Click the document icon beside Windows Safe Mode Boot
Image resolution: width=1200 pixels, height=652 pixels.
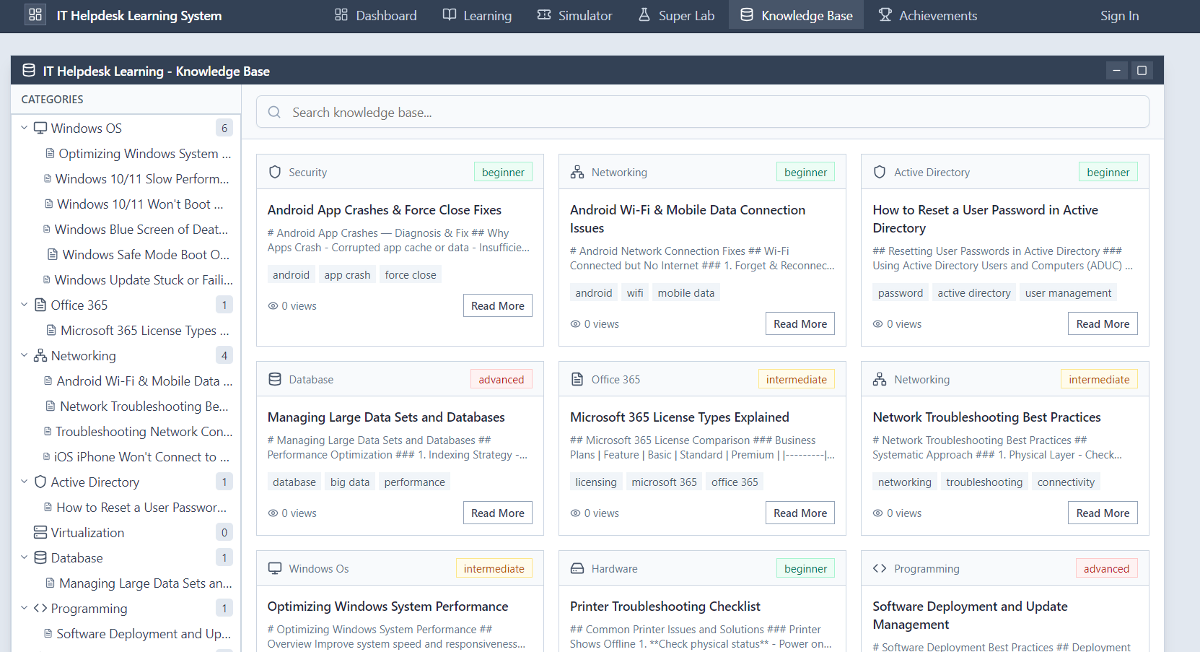(x=54, y=254)
